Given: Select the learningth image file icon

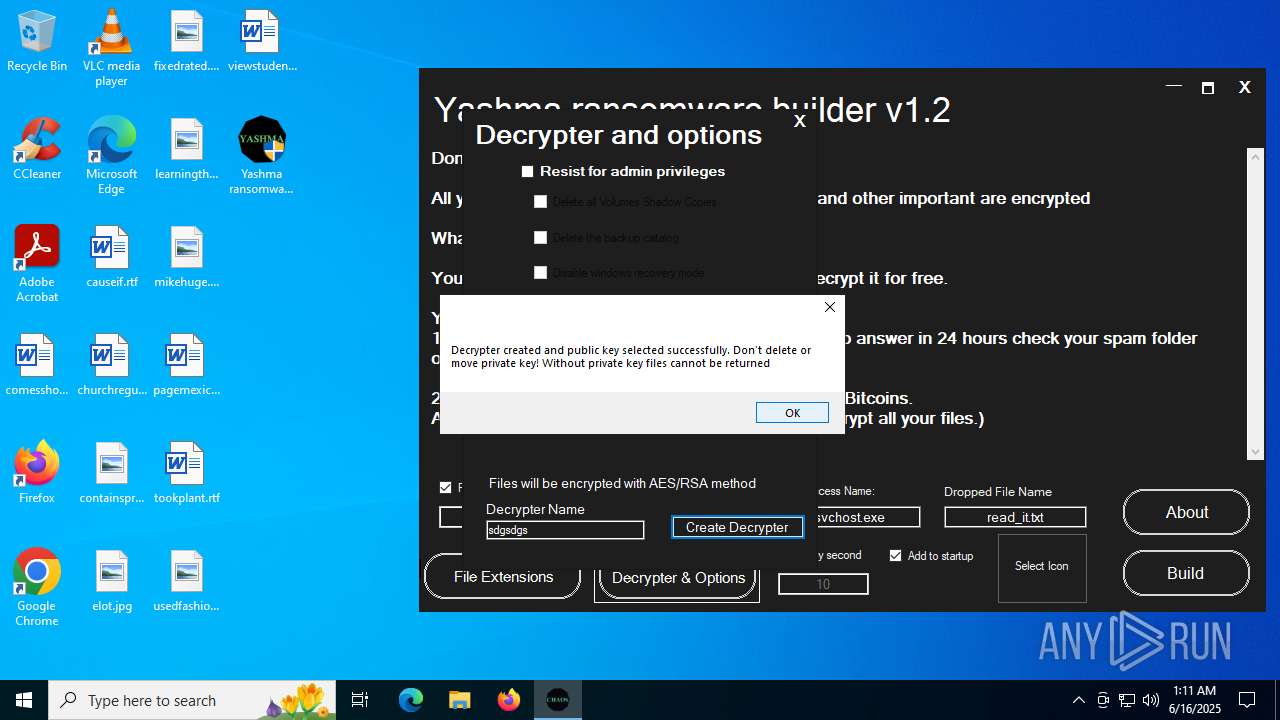Looking at the screenshot, I should [x=186, y=149].
